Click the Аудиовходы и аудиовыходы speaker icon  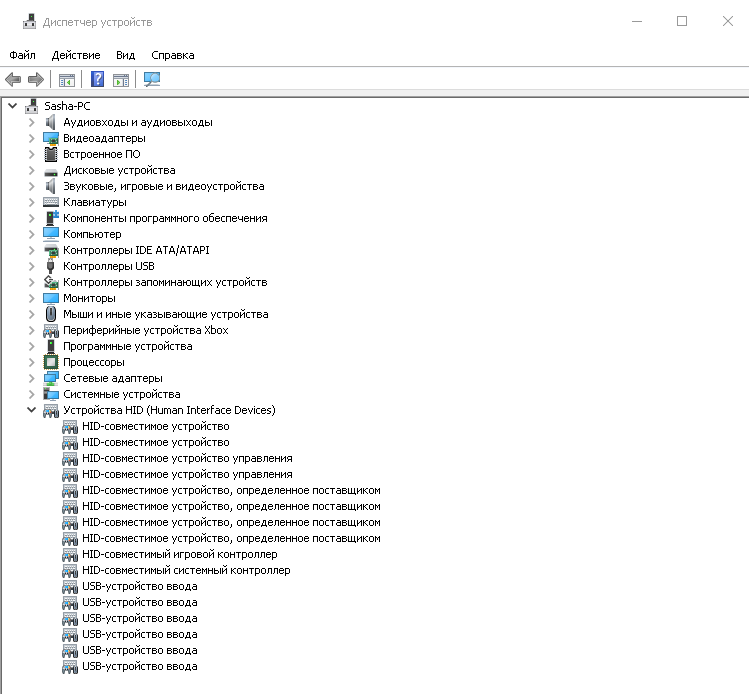click(51, 122)
